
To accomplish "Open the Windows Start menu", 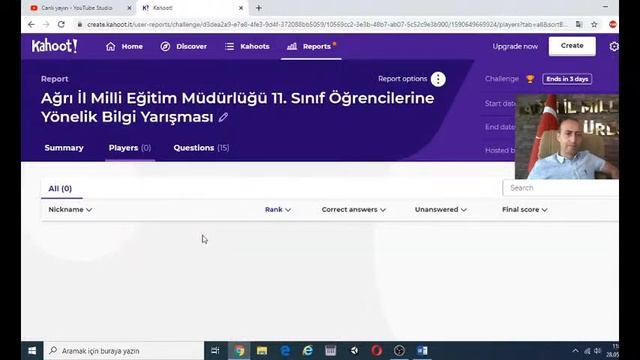I will (x=32, y=351).
